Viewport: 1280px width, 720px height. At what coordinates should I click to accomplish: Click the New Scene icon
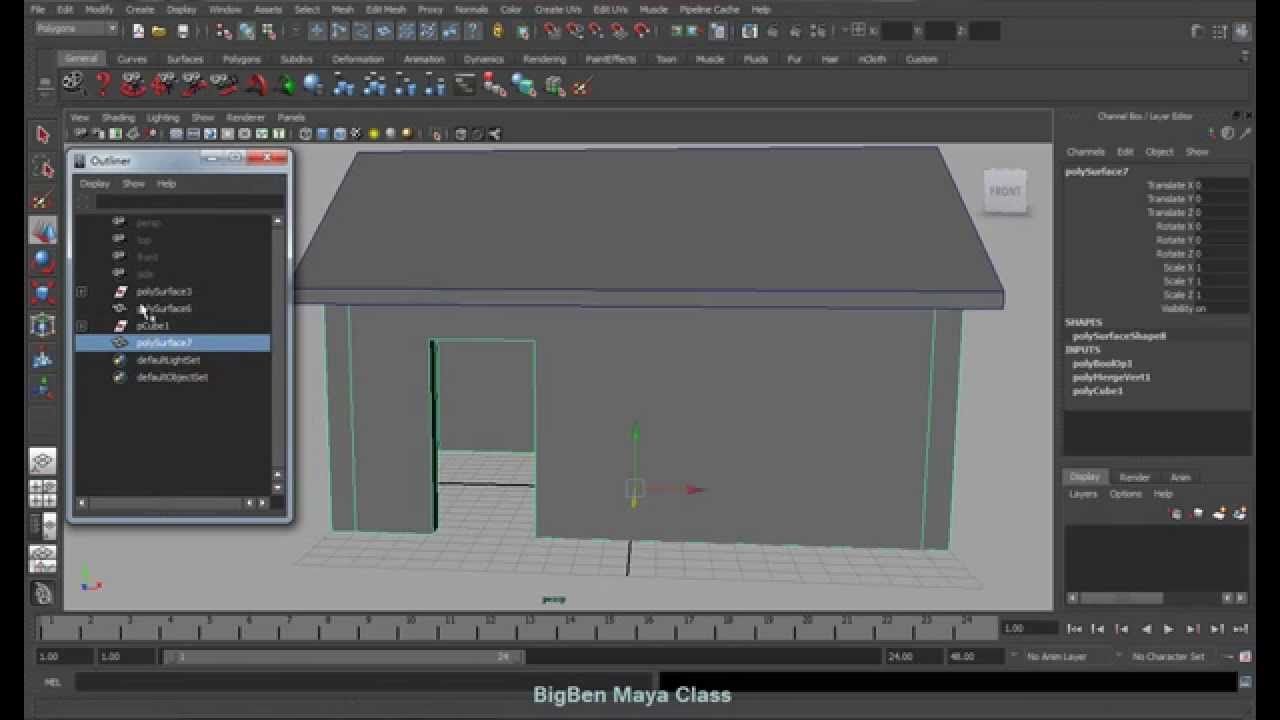pos(138,31)
